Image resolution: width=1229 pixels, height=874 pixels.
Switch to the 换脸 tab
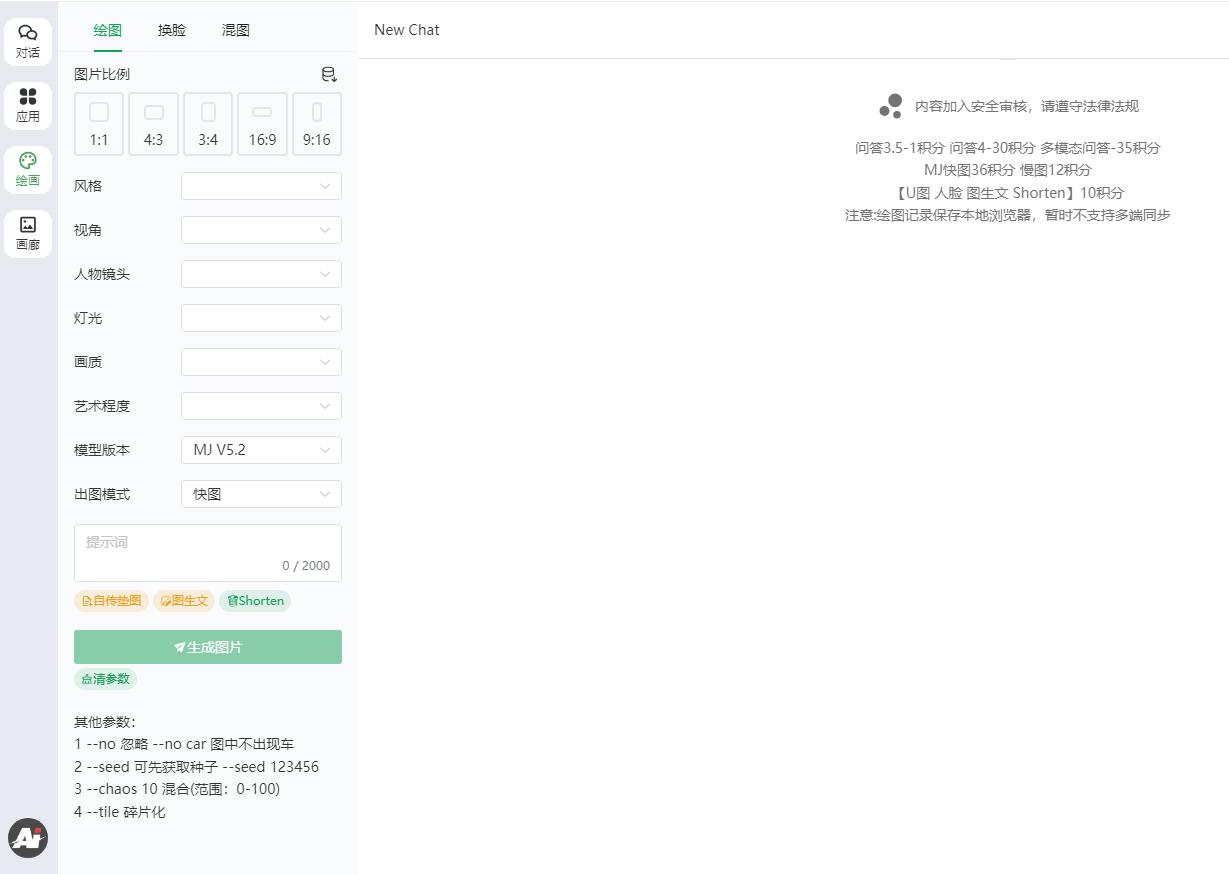point(172,30)
